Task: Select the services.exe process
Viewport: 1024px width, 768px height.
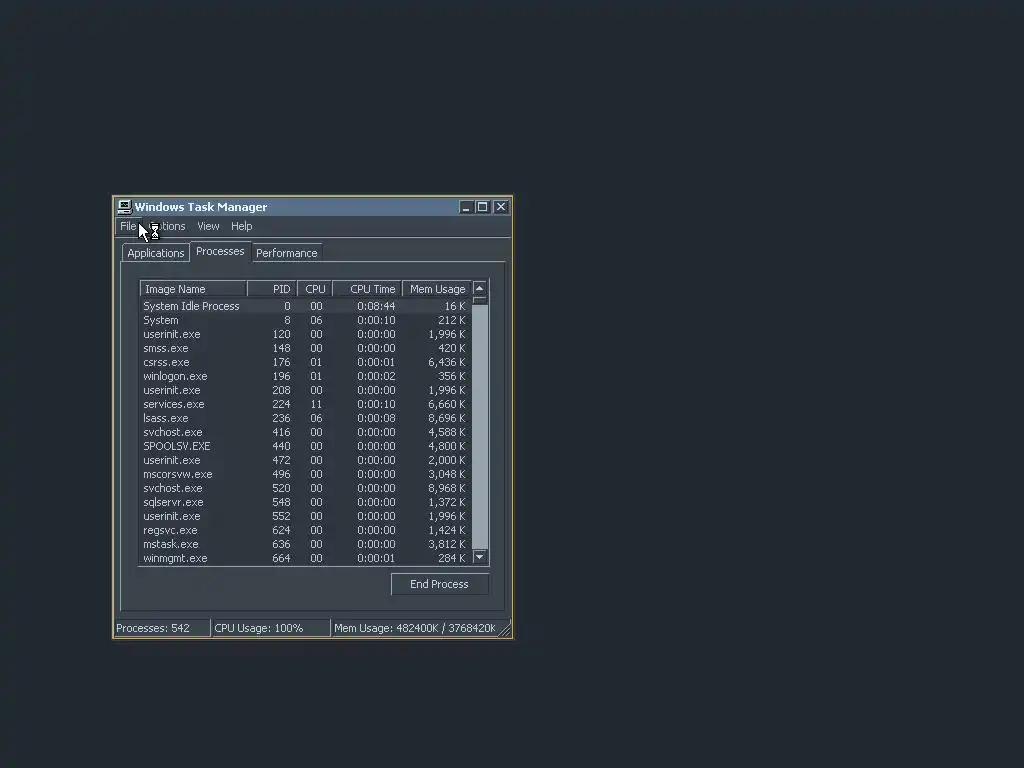Action: pos(305,404)
